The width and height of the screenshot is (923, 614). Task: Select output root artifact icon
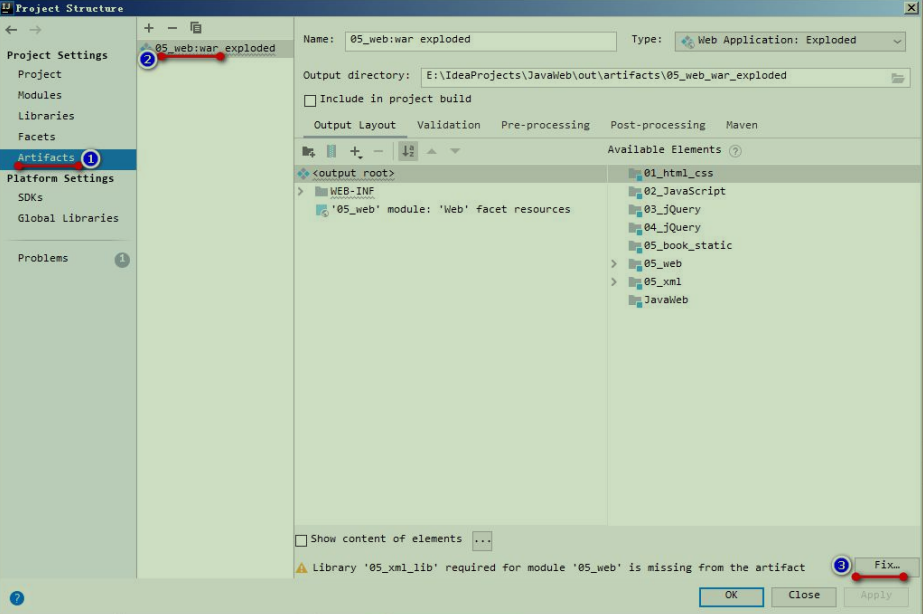coord(303,173)
